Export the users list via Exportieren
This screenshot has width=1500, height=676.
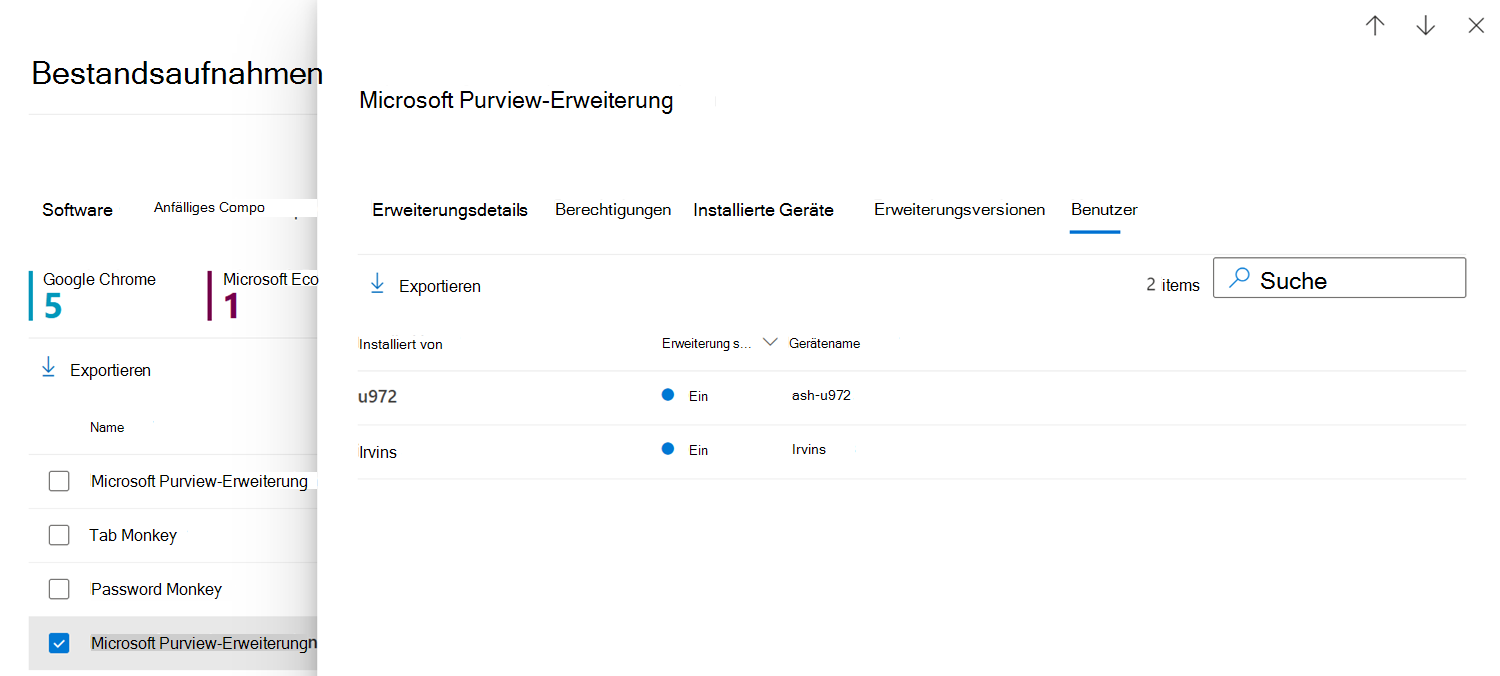point(439,286)
